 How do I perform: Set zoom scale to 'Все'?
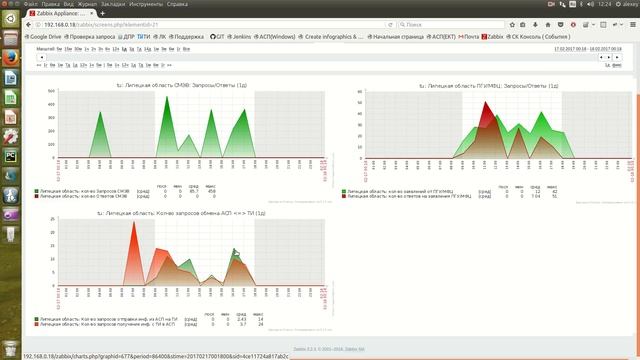click(186, 49)
